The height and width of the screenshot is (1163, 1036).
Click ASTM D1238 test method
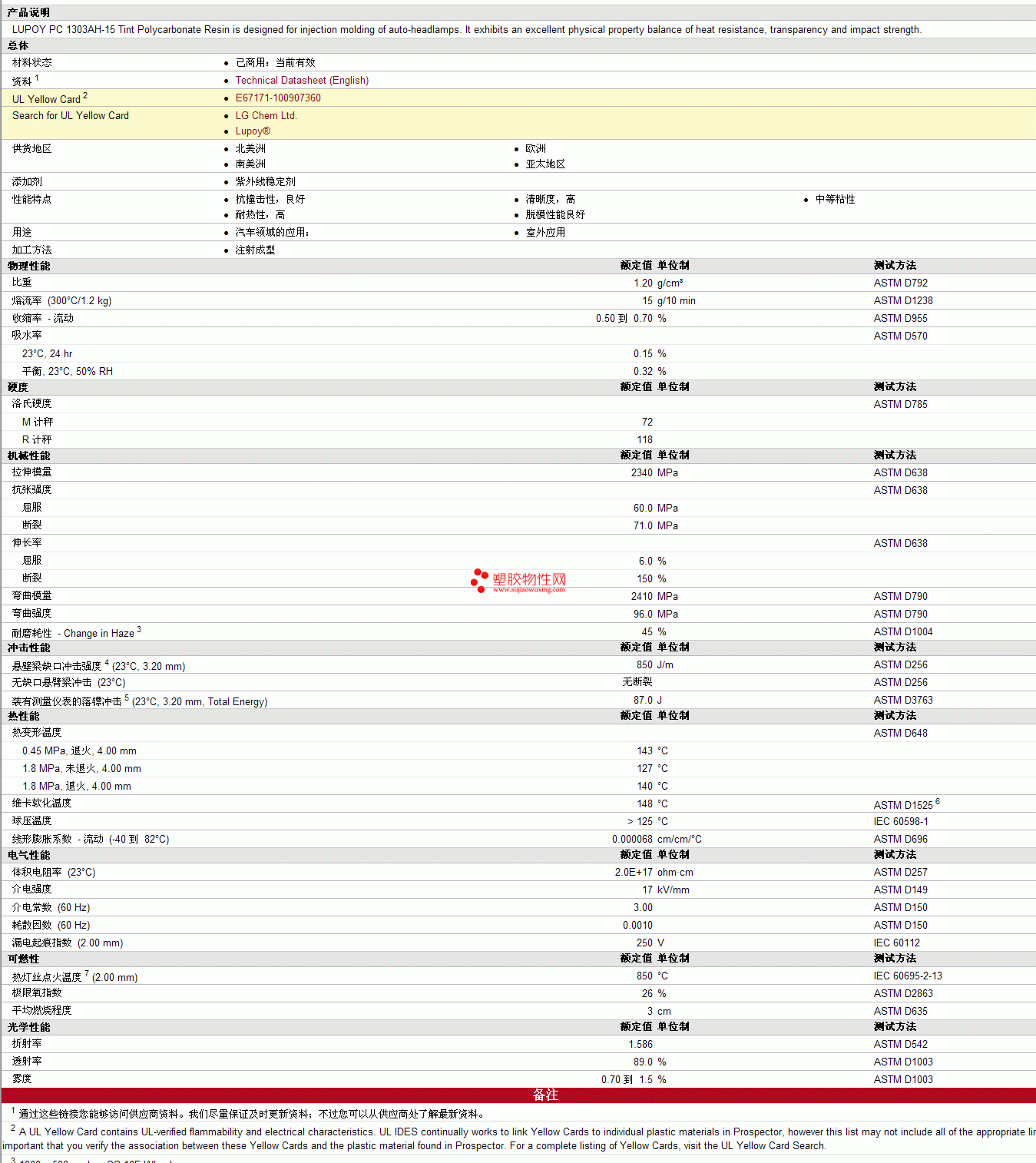(903, 300)
